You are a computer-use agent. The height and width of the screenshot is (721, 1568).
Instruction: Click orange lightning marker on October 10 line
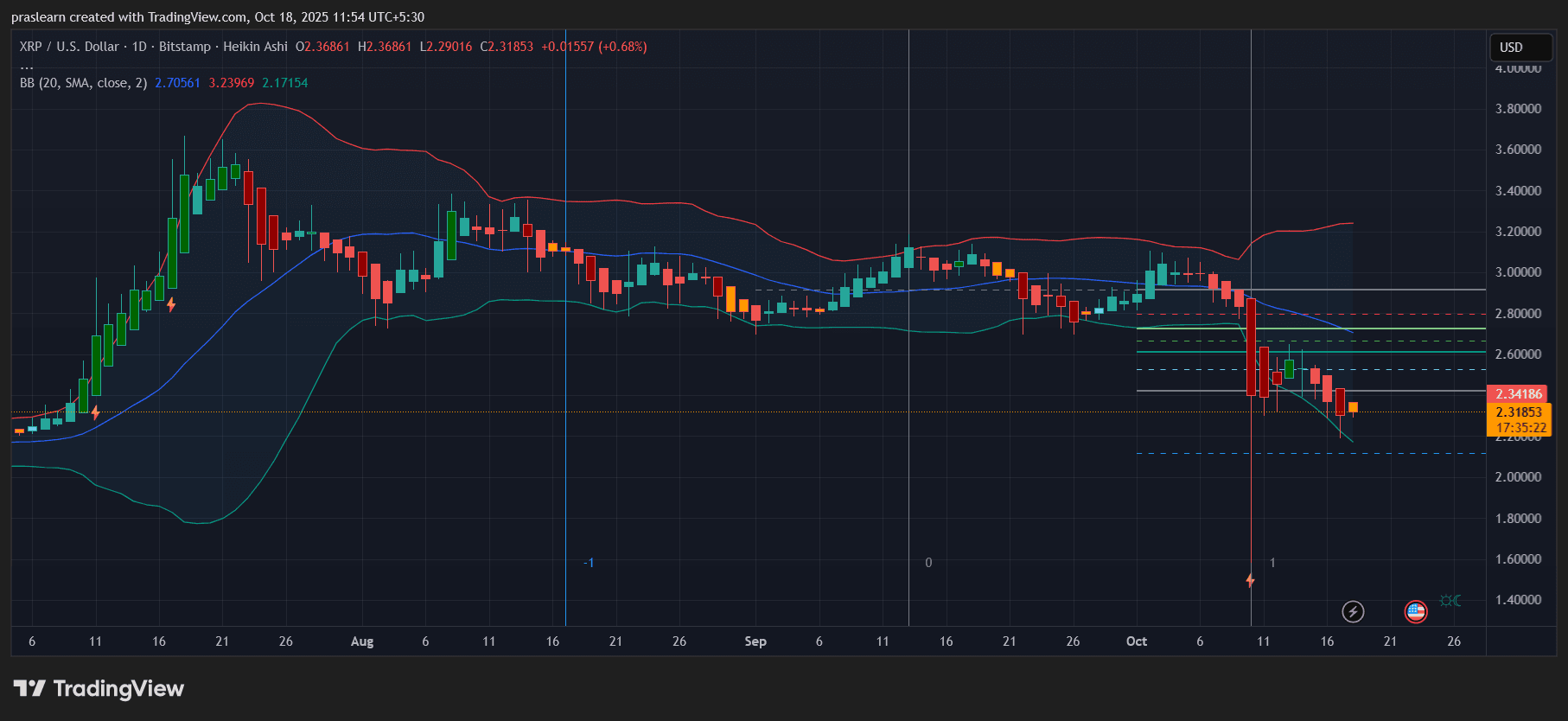coord(1250,580)
